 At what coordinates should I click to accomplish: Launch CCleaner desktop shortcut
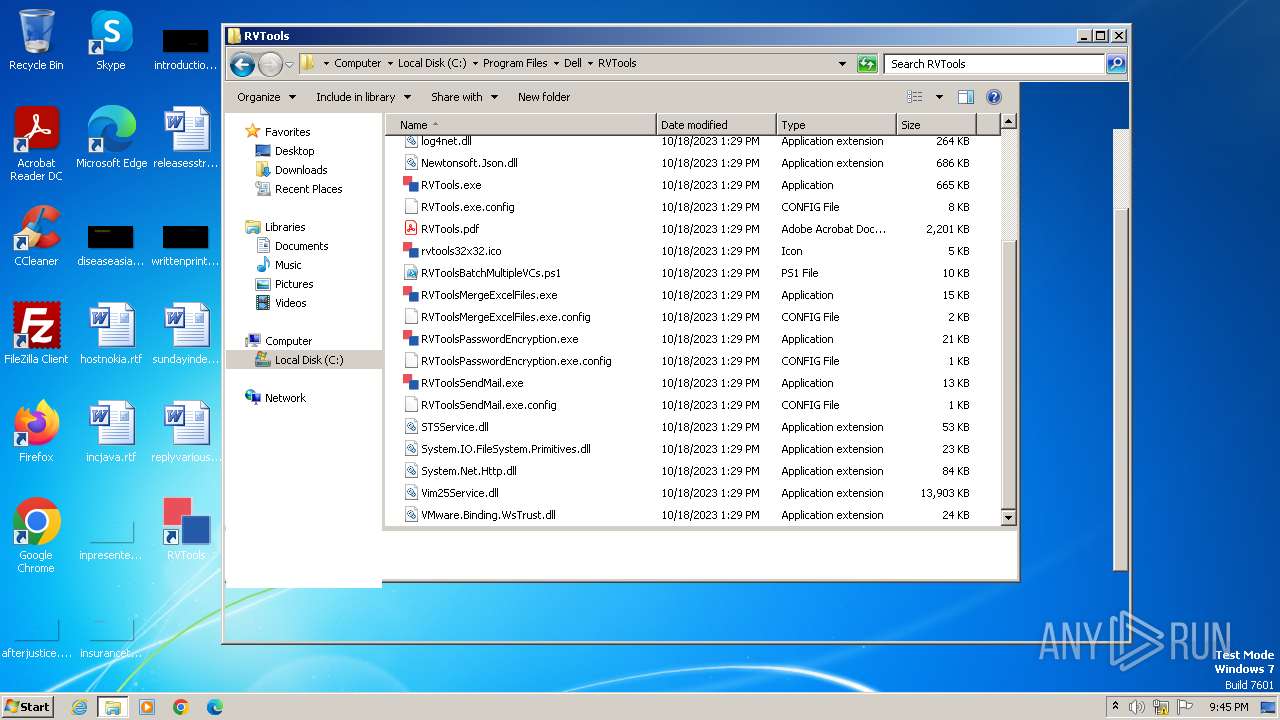(x=36, y=236)
